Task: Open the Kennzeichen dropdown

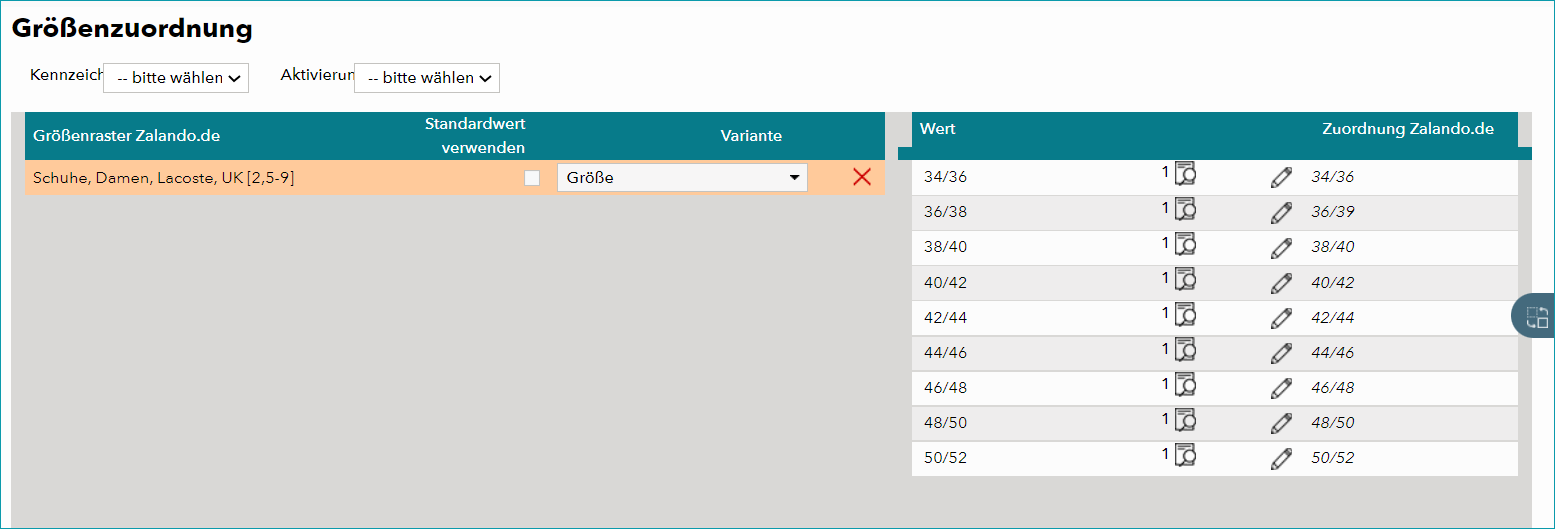Action: pos(176,78)
